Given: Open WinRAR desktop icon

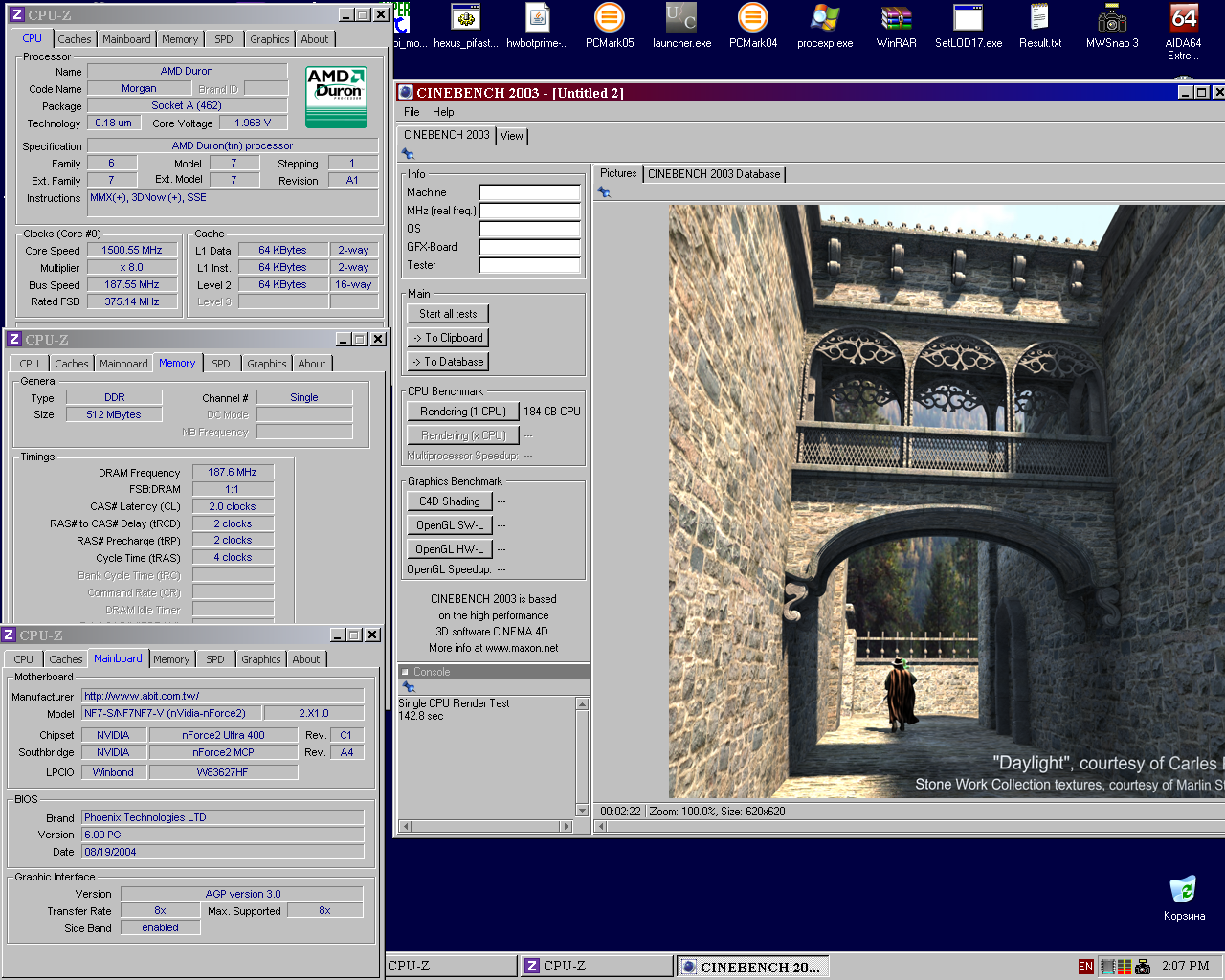Looking at the screenshot, I should (897, 26).
